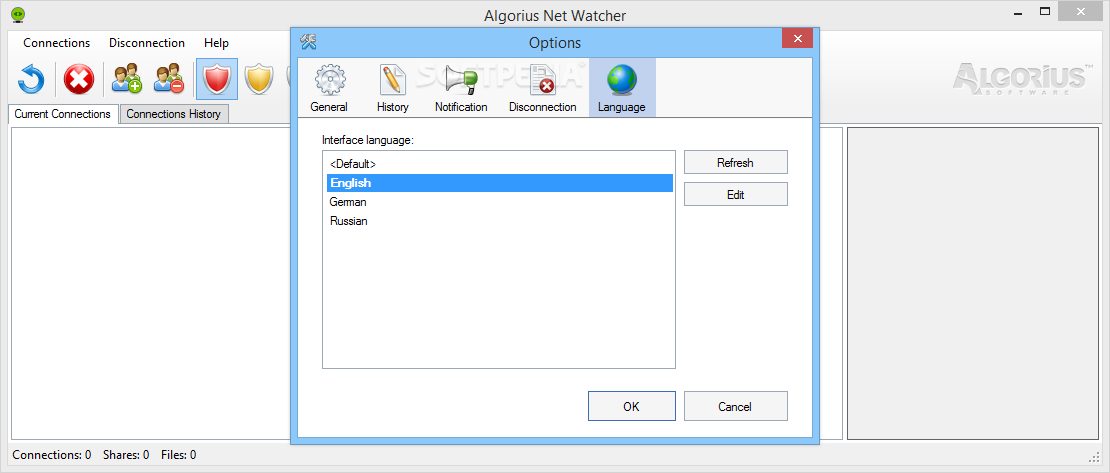The width and height of the screenshot is (1110, 473).
Task: Click Files: 0 in status bar
Action: [178, 455]
